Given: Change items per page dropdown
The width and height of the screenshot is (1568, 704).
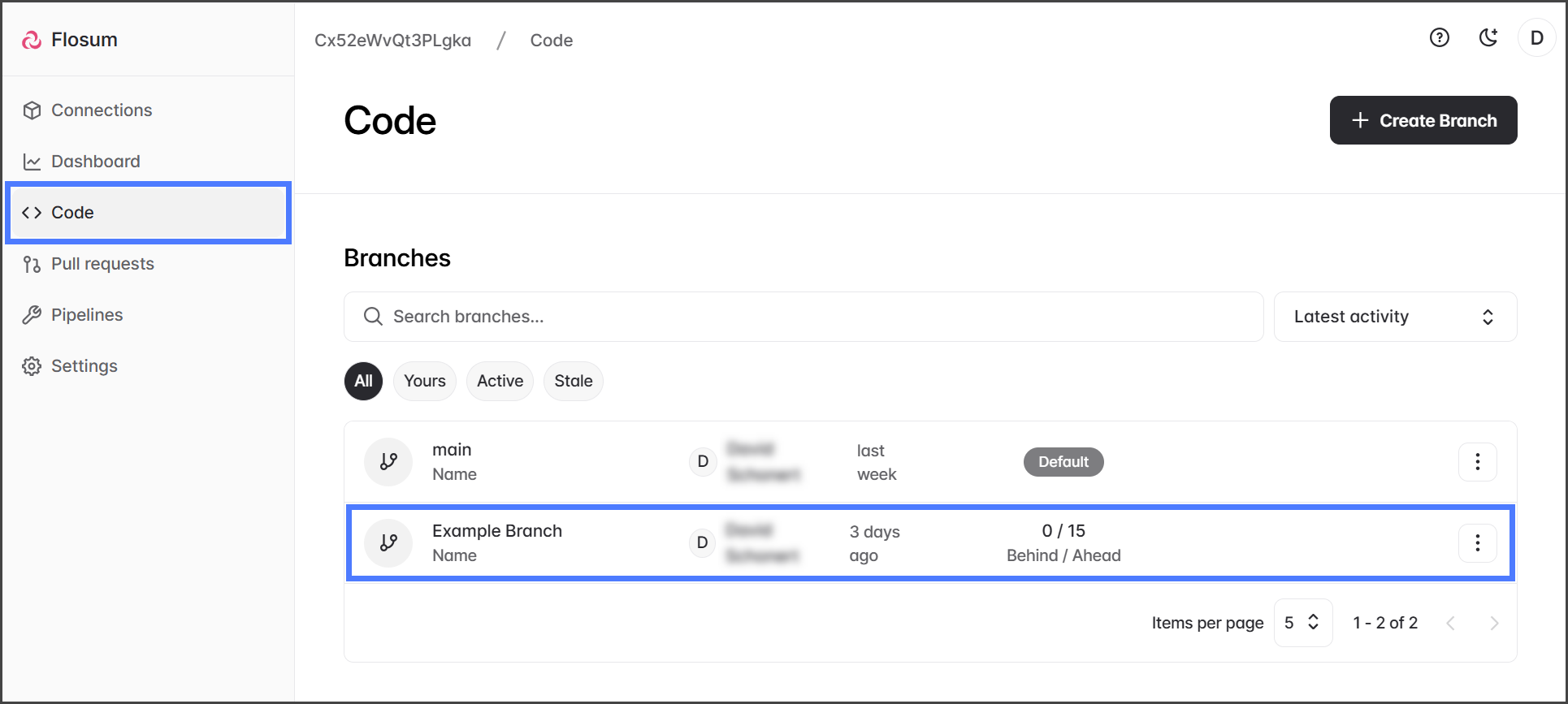Looking at the screenshot, I should coord(1302,623).
